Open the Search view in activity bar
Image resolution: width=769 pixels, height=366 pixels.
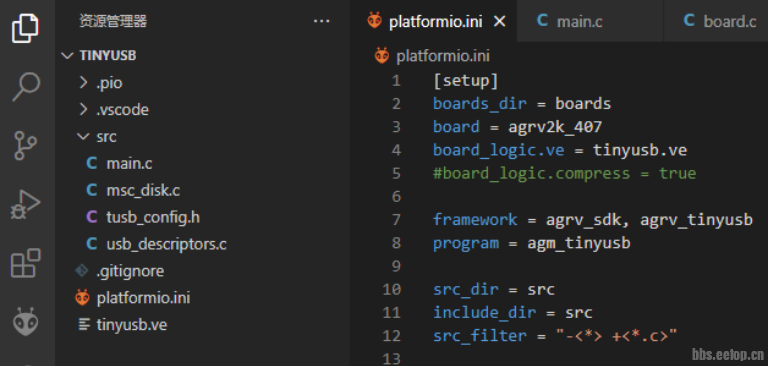click(x=26, y=87)
